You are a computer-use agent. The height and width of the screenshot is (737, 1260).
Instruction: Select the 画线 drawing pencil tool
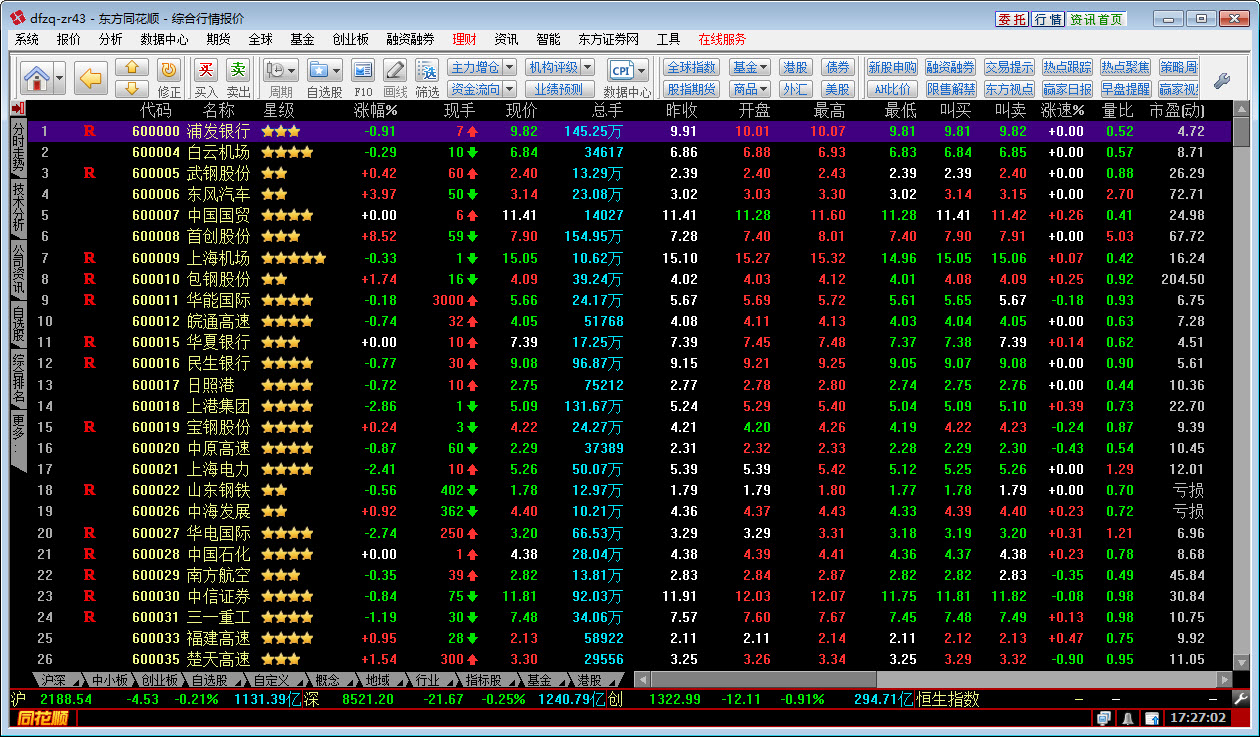[395, 70]
